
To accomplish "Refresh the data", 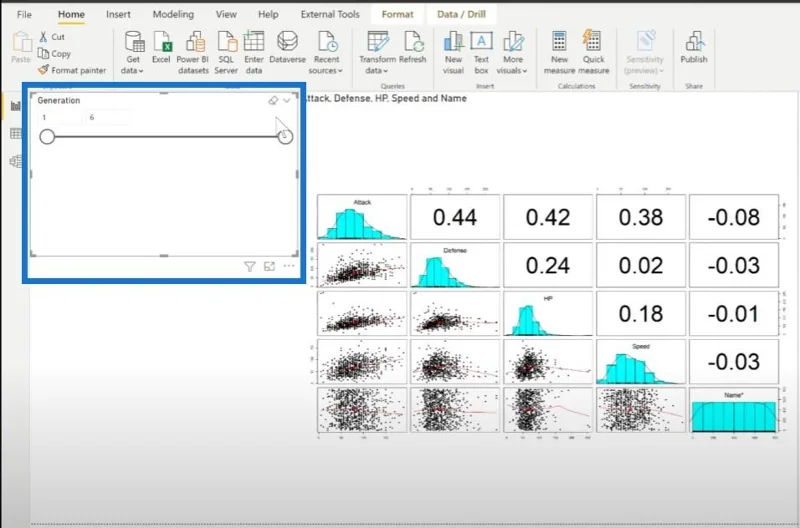I will click(x=413, y=47).
